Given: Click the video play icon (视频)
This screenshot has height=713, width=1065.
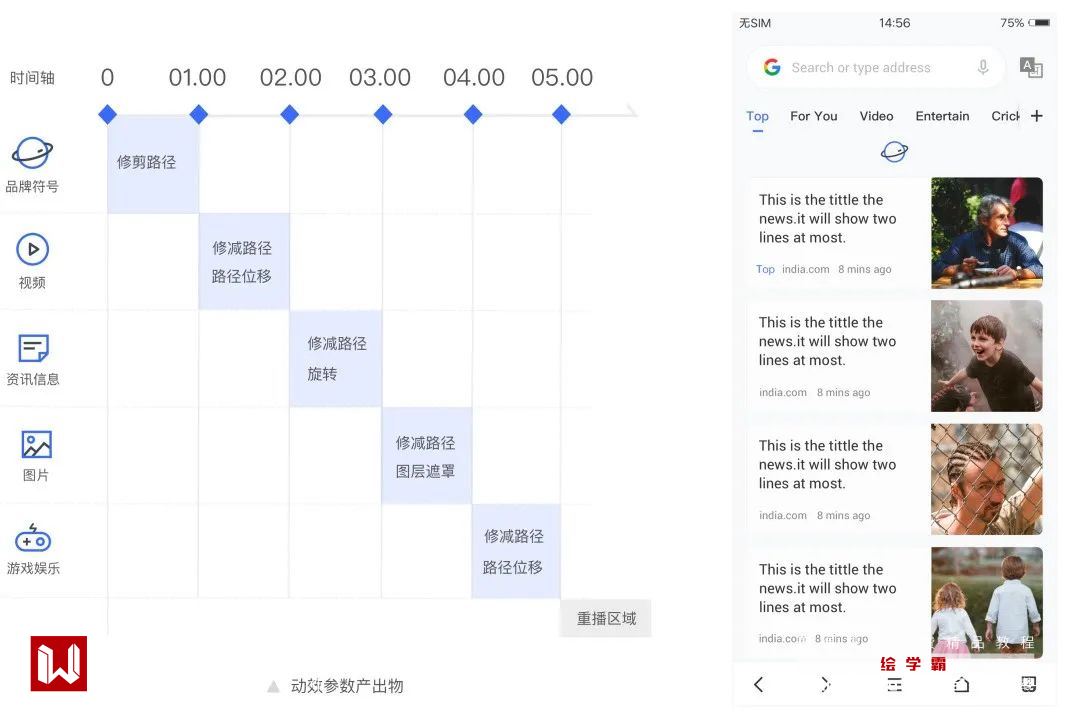Looking at the screenshot, I should [32, 250].
